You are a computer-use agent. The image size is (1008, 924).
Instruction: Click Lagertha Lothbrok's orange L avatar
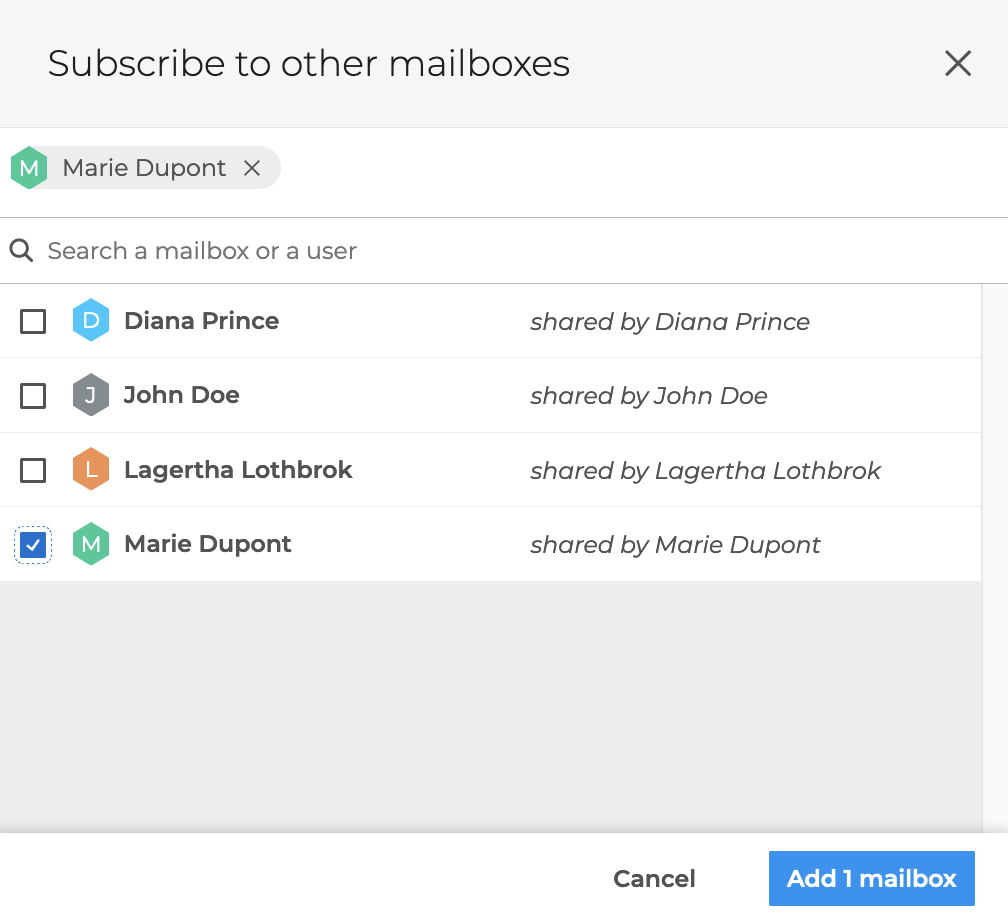click(91, 470)
